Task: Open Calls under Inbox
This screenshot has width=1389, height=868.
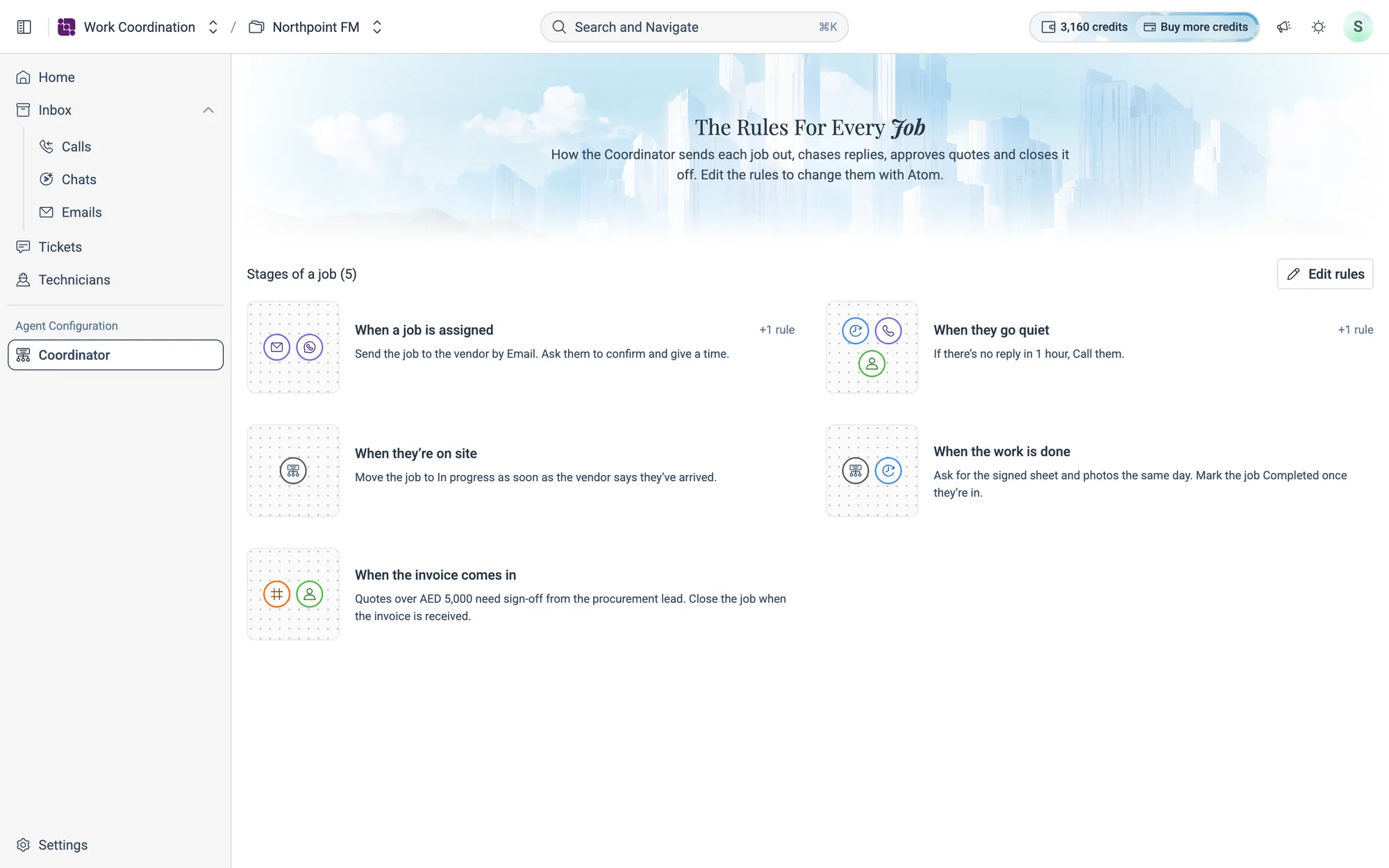Action: pyautogui.click(x=128, y=147)
